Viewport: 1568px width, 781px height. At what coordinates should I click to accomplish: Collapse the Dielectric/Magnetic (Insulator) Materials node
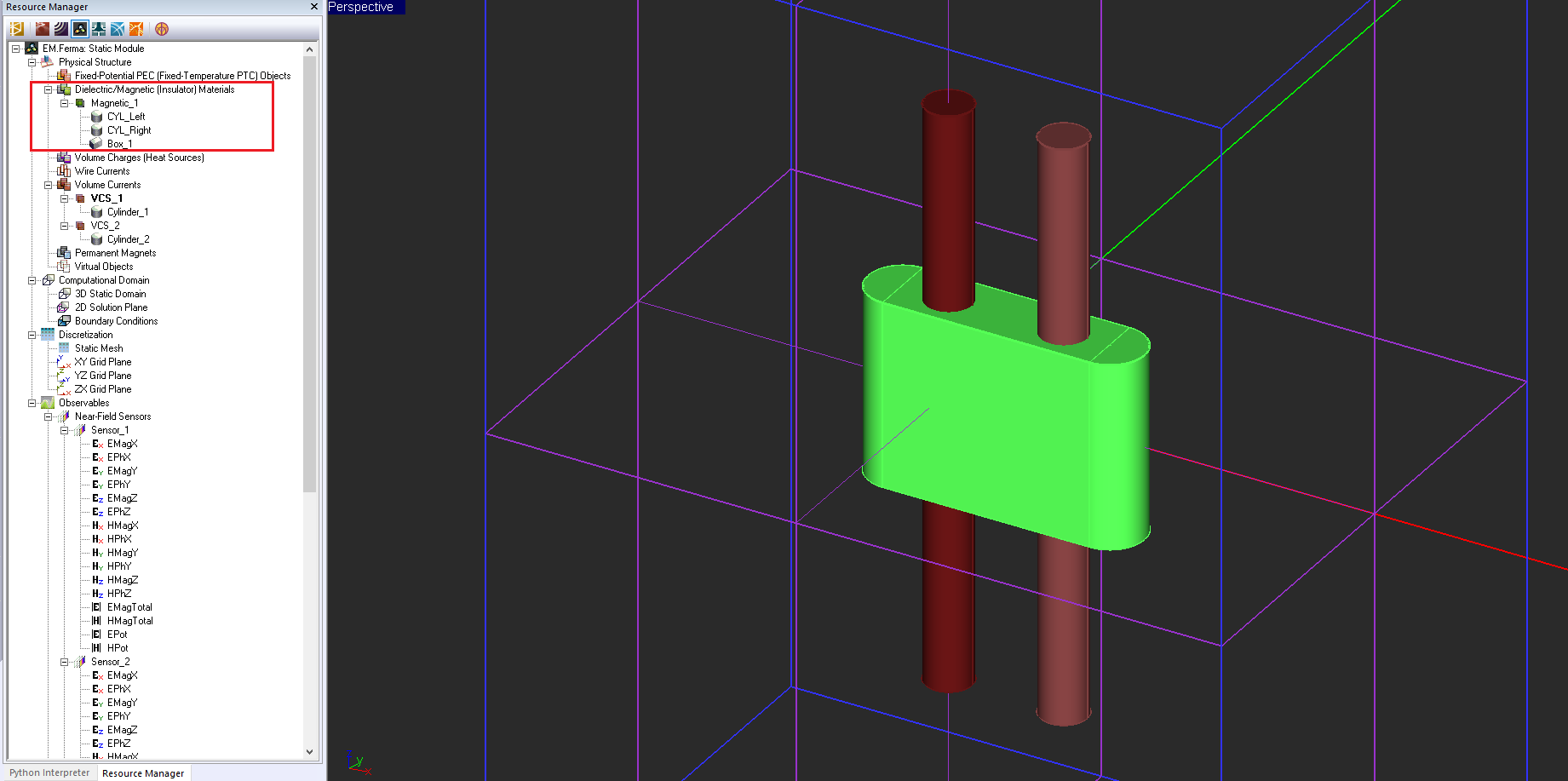coord(48,89)
